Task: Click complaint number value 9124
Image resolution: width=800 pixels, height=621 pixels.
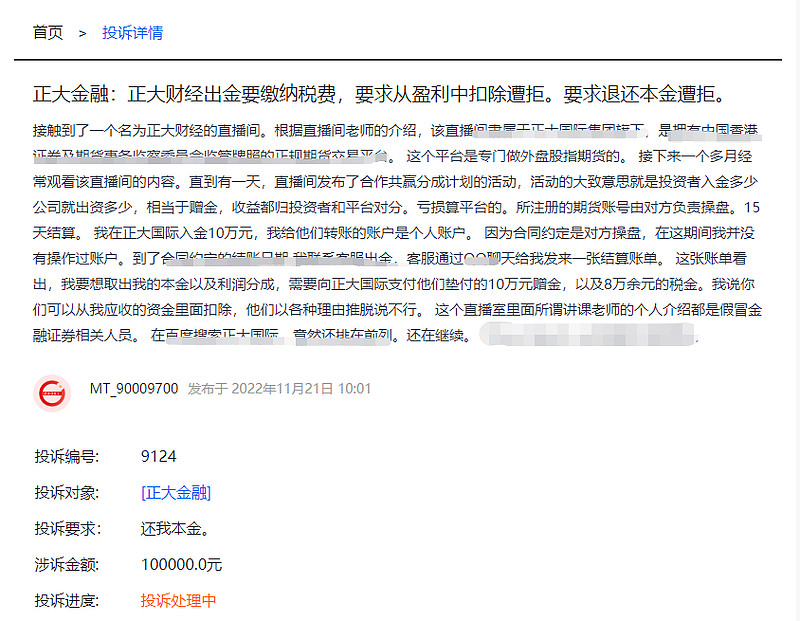Action: point(159,456)
